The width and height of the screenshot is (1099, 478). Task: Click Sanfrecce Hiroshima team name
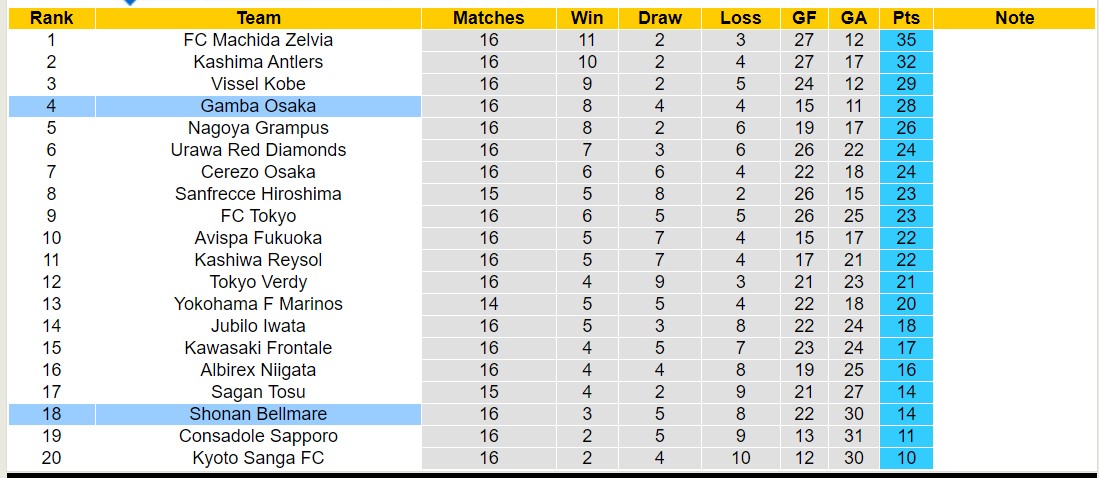click(258, 194)
